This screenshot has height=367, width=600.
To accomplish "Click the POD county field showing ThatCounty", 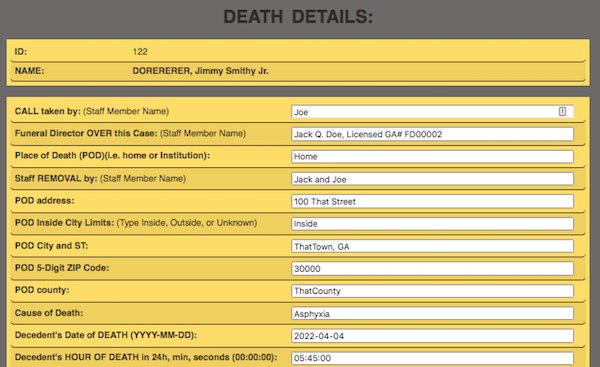I will 432,291.
